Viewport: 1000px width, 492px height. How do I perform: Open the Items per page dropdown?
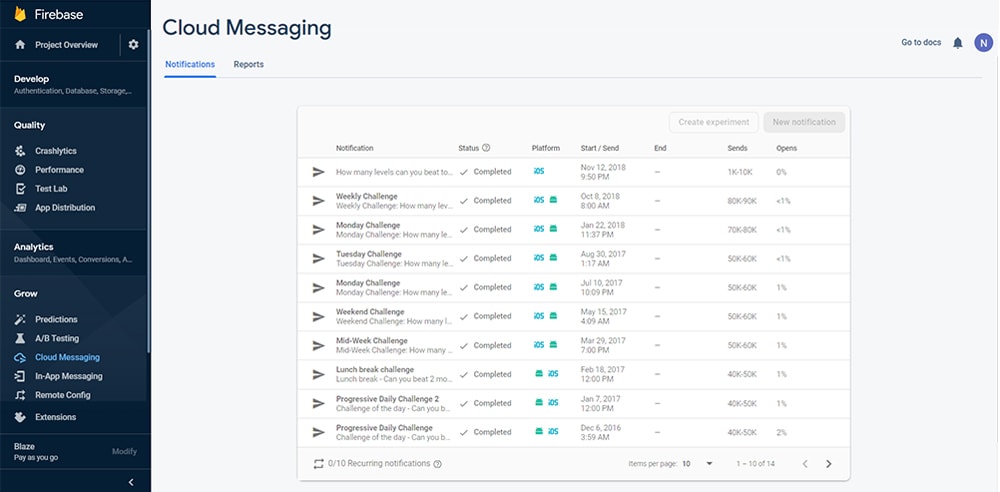[x=698, y=464]
